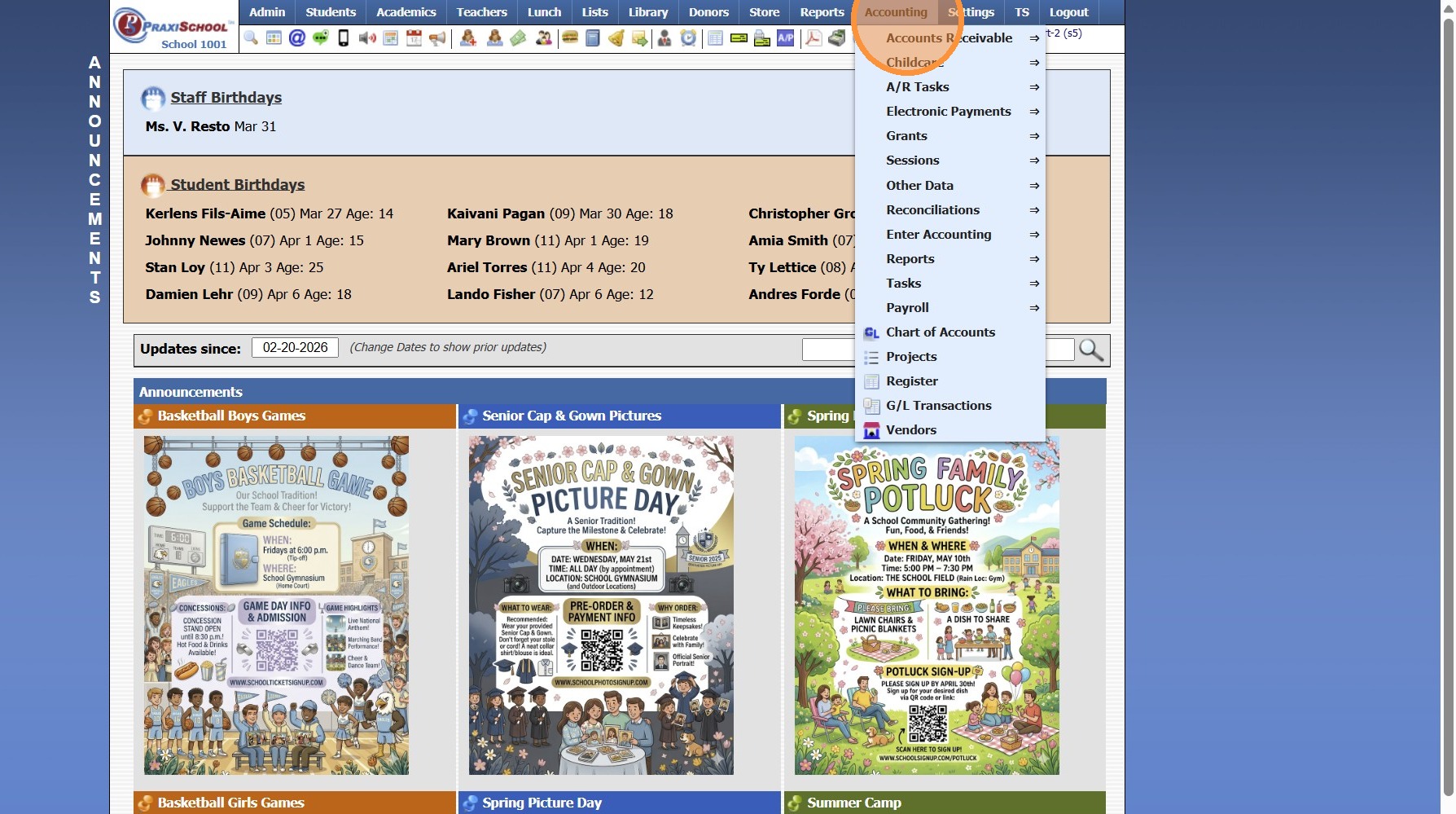Click the Updates since date field

click(295, 348)
